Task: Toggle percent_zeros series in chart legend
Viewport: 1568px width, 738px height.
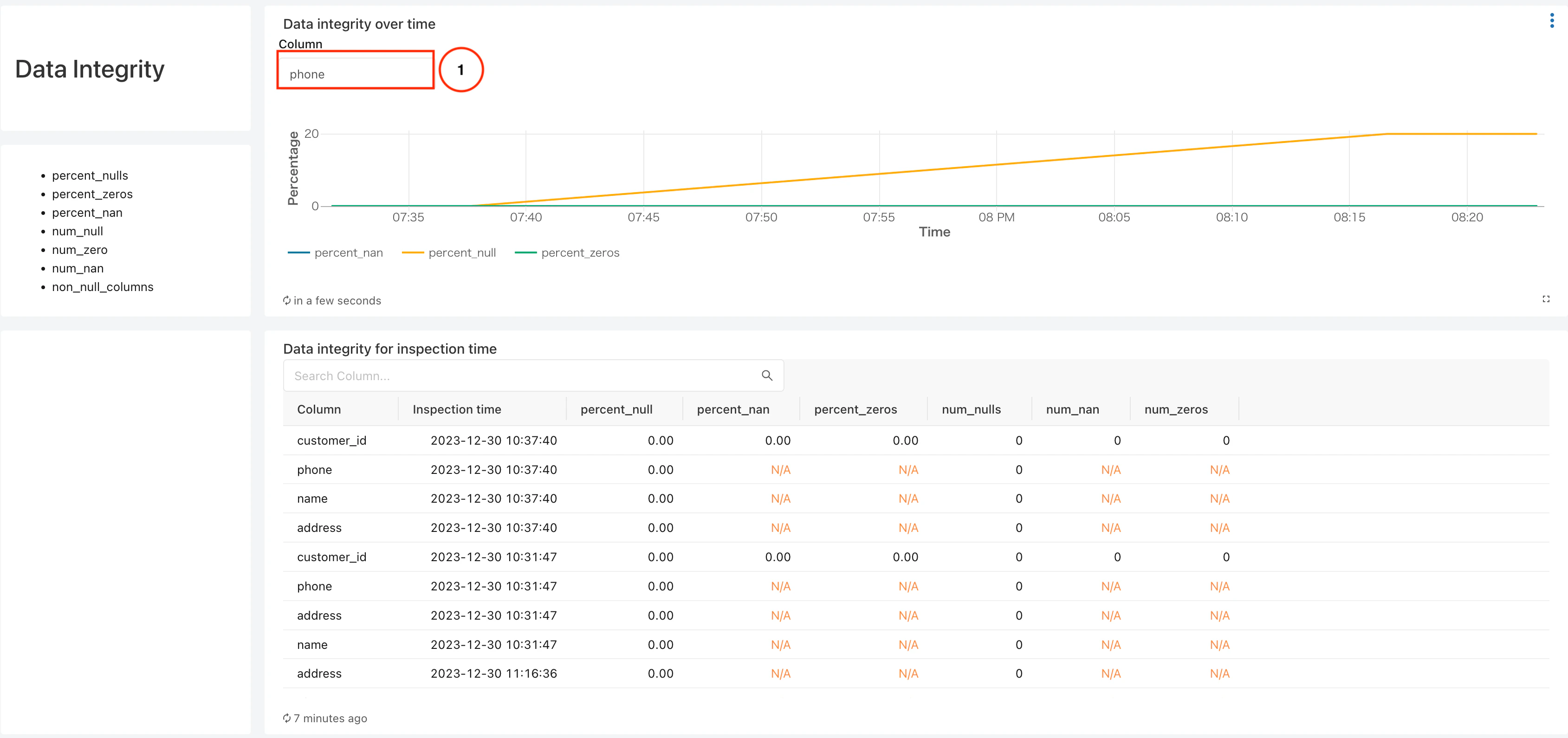Action: click(579, 252)
